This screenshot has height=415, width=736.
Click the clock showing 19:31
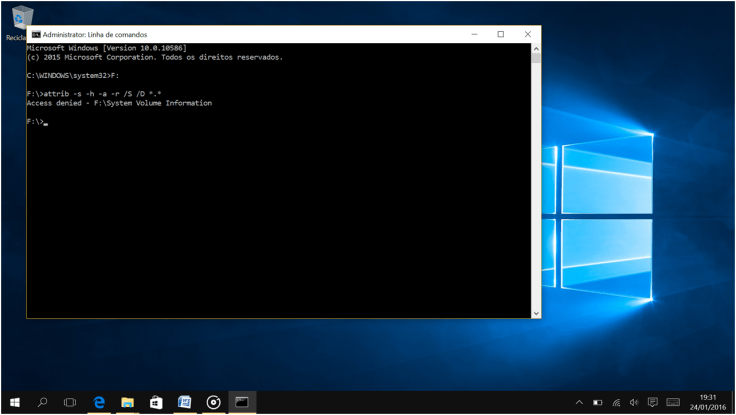[x=707, y=402]
